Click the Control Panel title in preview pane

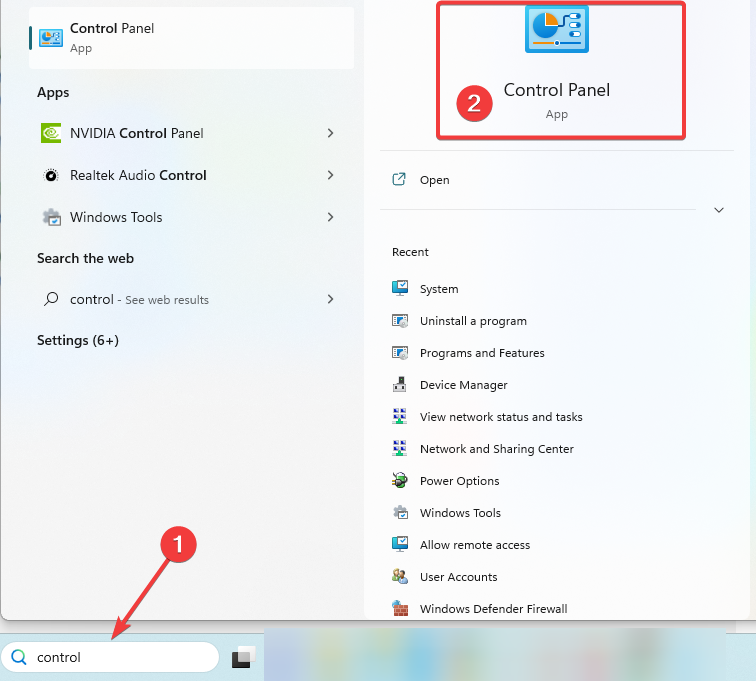pos(557,90)
